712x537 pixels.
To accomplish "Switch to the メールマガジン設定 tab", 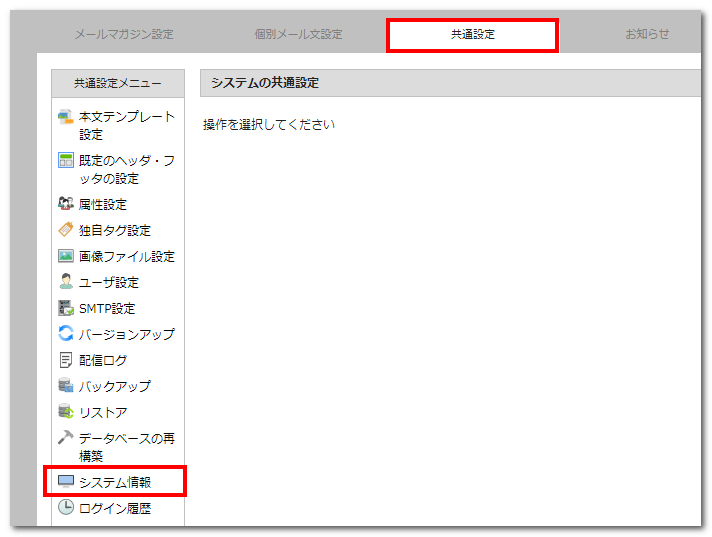I will (124, 34).
